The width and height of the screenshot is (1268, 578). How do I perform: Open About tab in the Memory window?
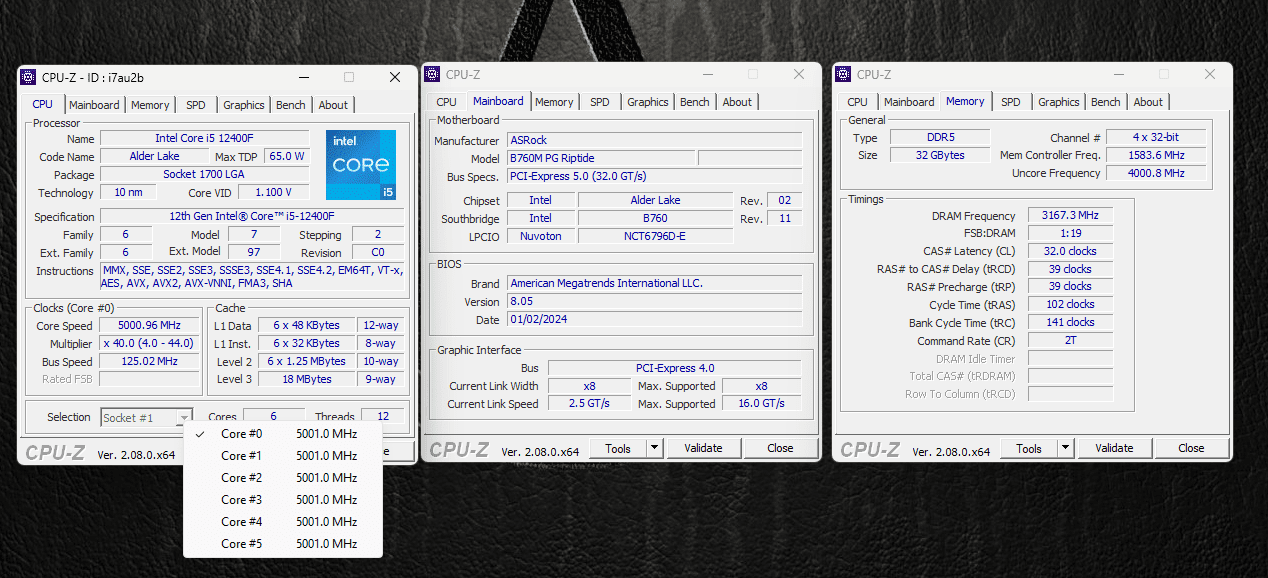click(x=1148, y=102)
